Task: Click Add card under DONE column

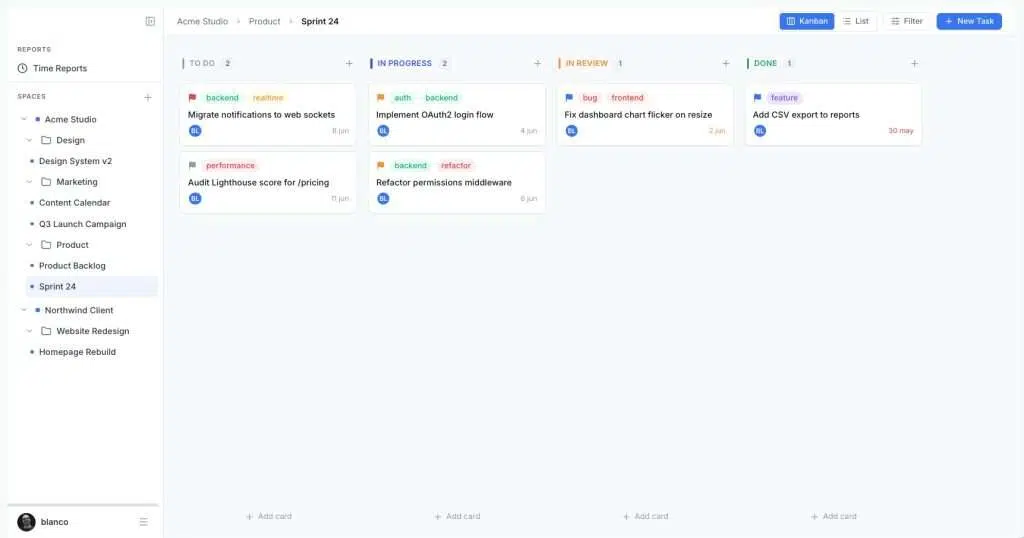Action: (x=833, y=516)
